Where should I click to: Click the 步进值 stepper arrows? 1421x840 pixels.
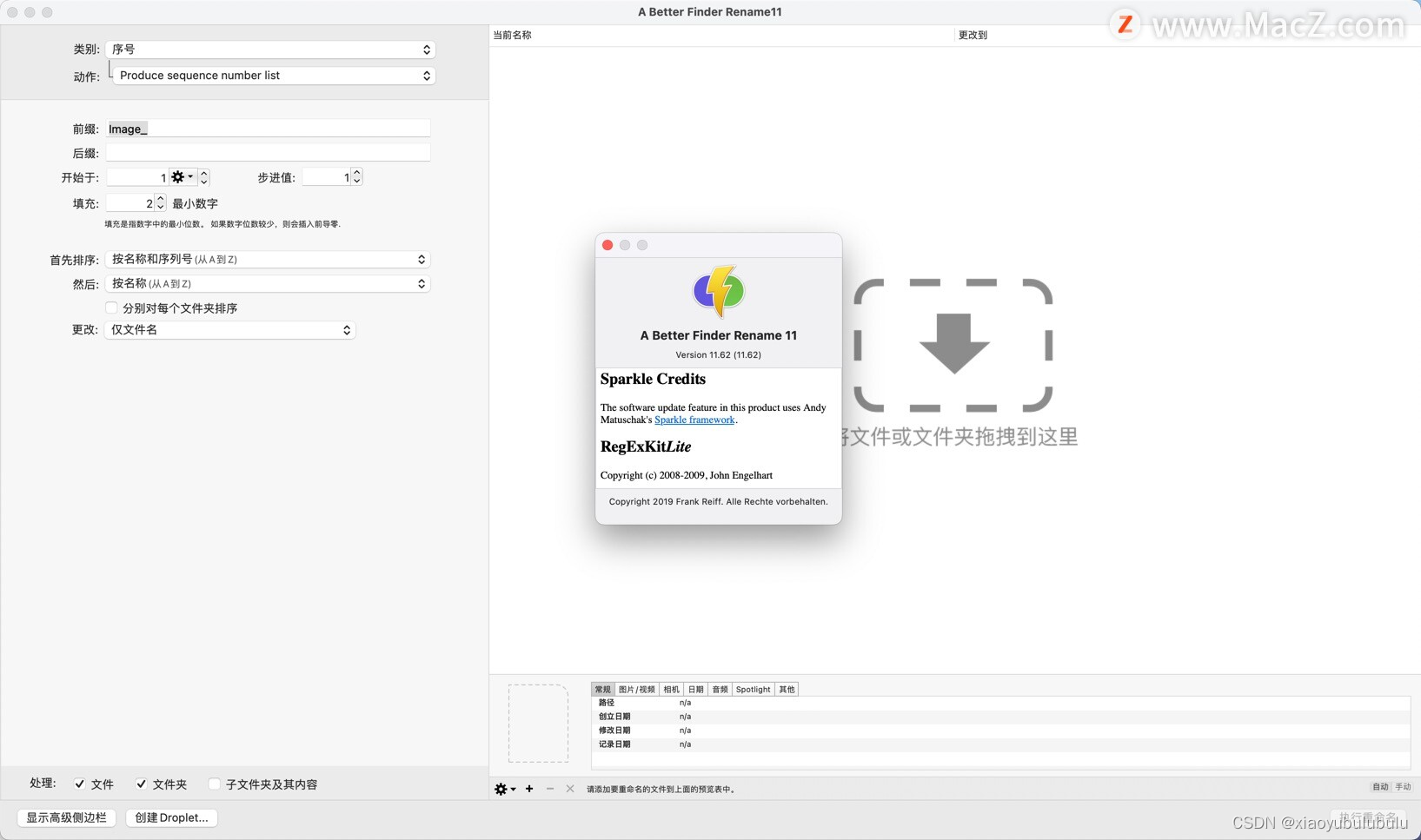tap(356, 177)
